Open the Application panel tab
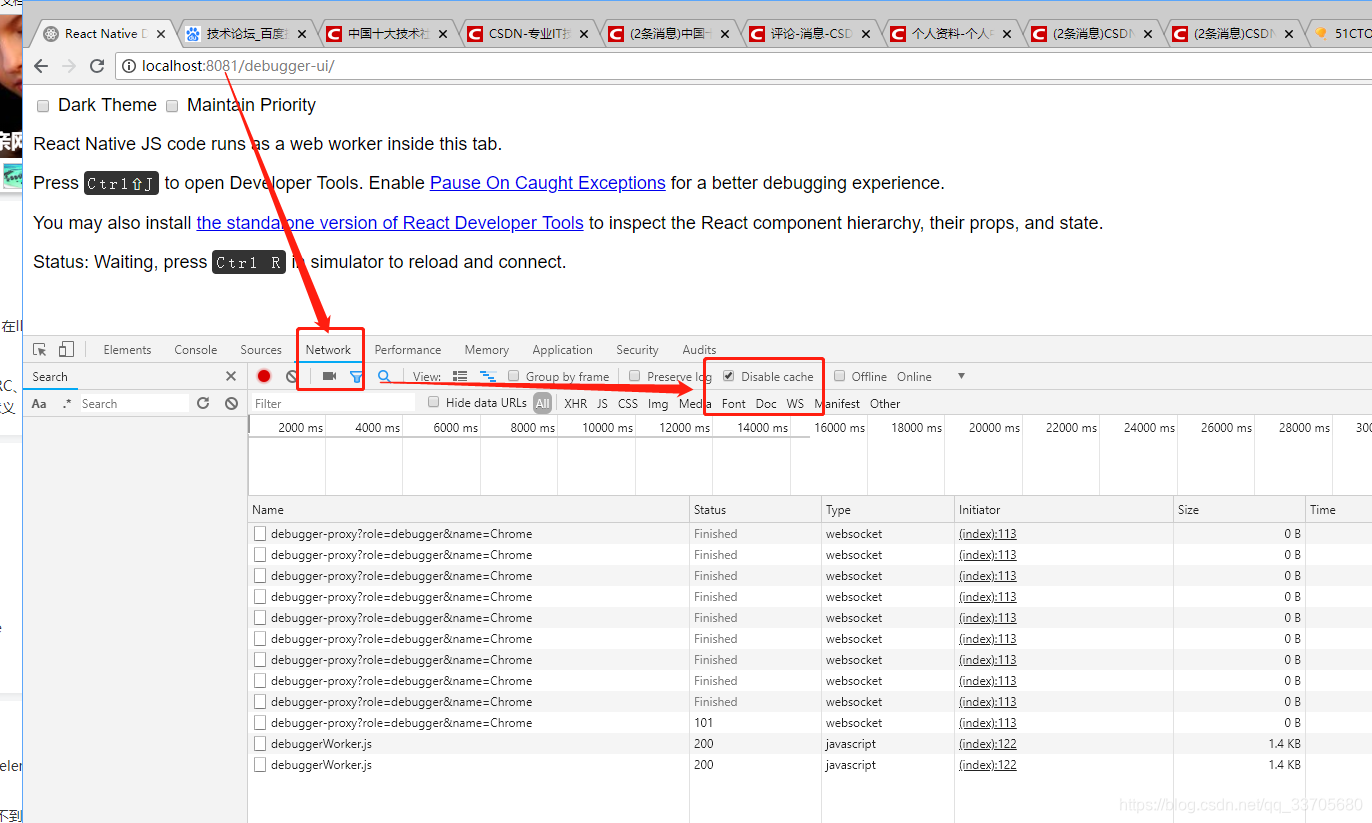1372x823 pixels. pos(563,350)
